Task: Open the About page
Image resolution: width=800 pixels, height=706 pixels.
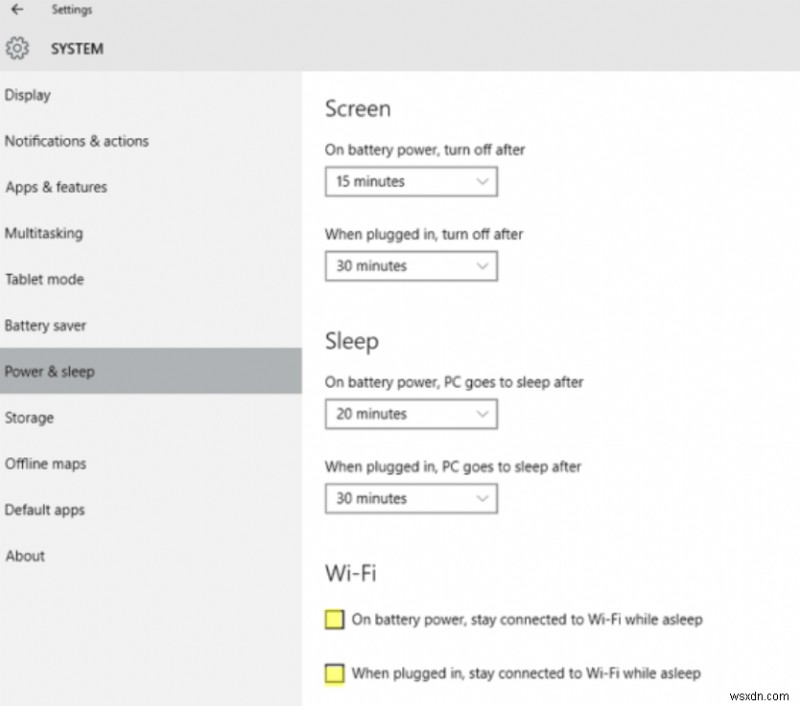Action: (x=25, y=555)
